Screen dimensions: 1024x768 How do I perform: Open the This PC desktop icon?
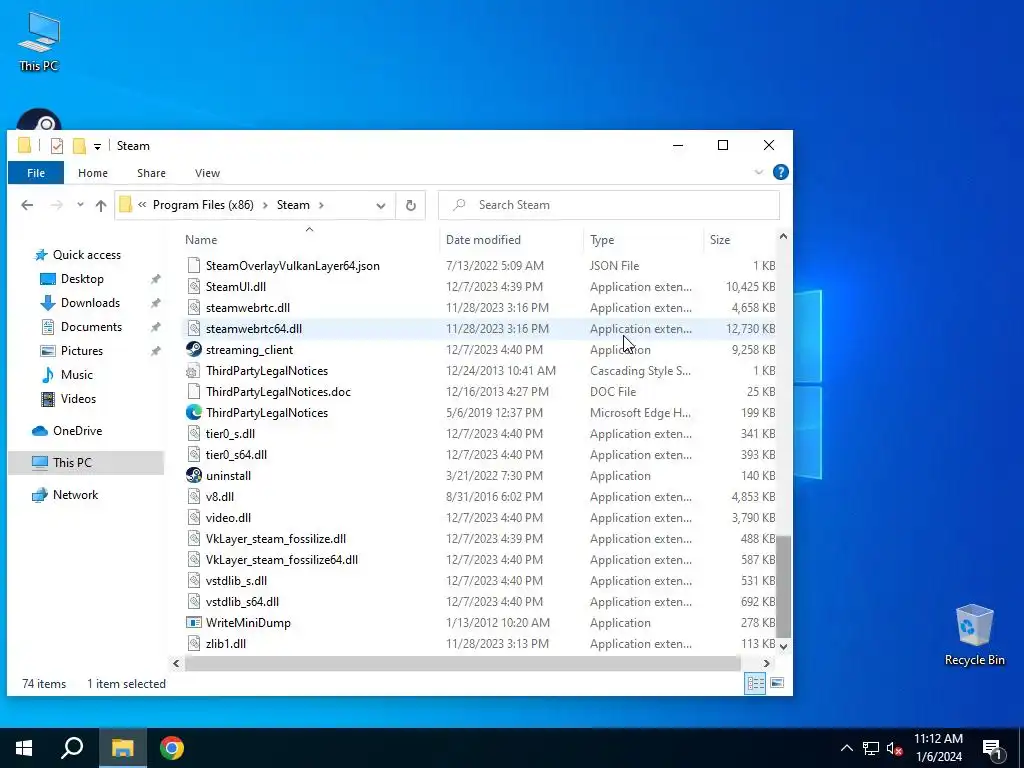[39, 42]
